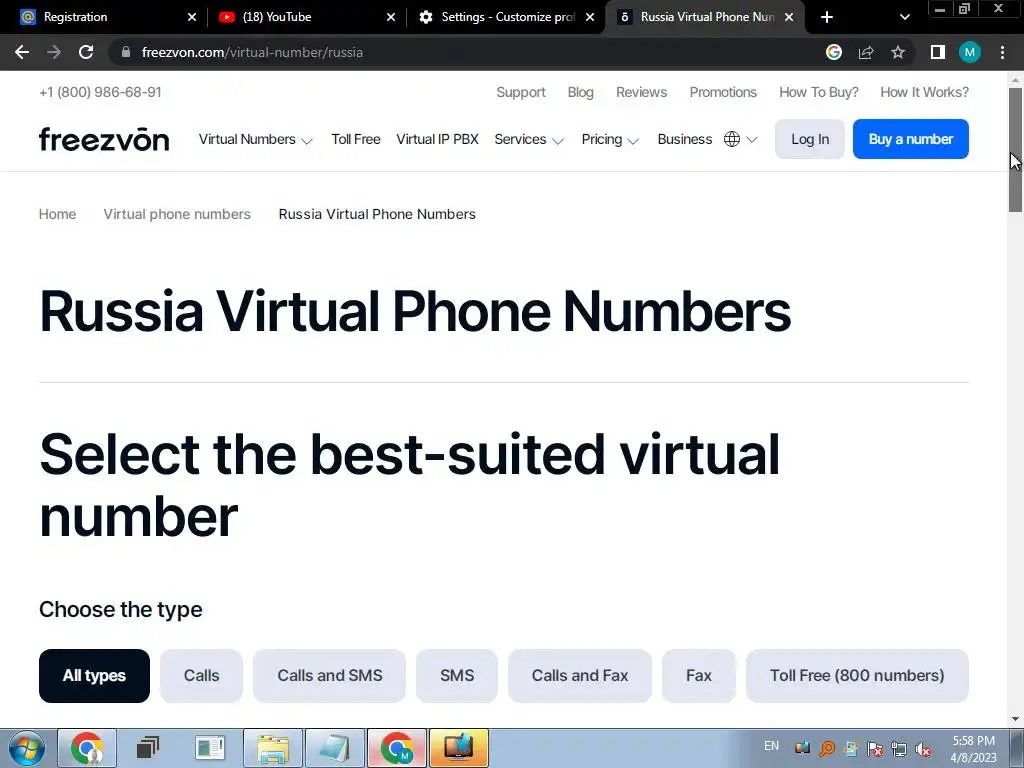Select the Calls and Fax filter
The image size is (1024, 768).
tap(580, 676)
